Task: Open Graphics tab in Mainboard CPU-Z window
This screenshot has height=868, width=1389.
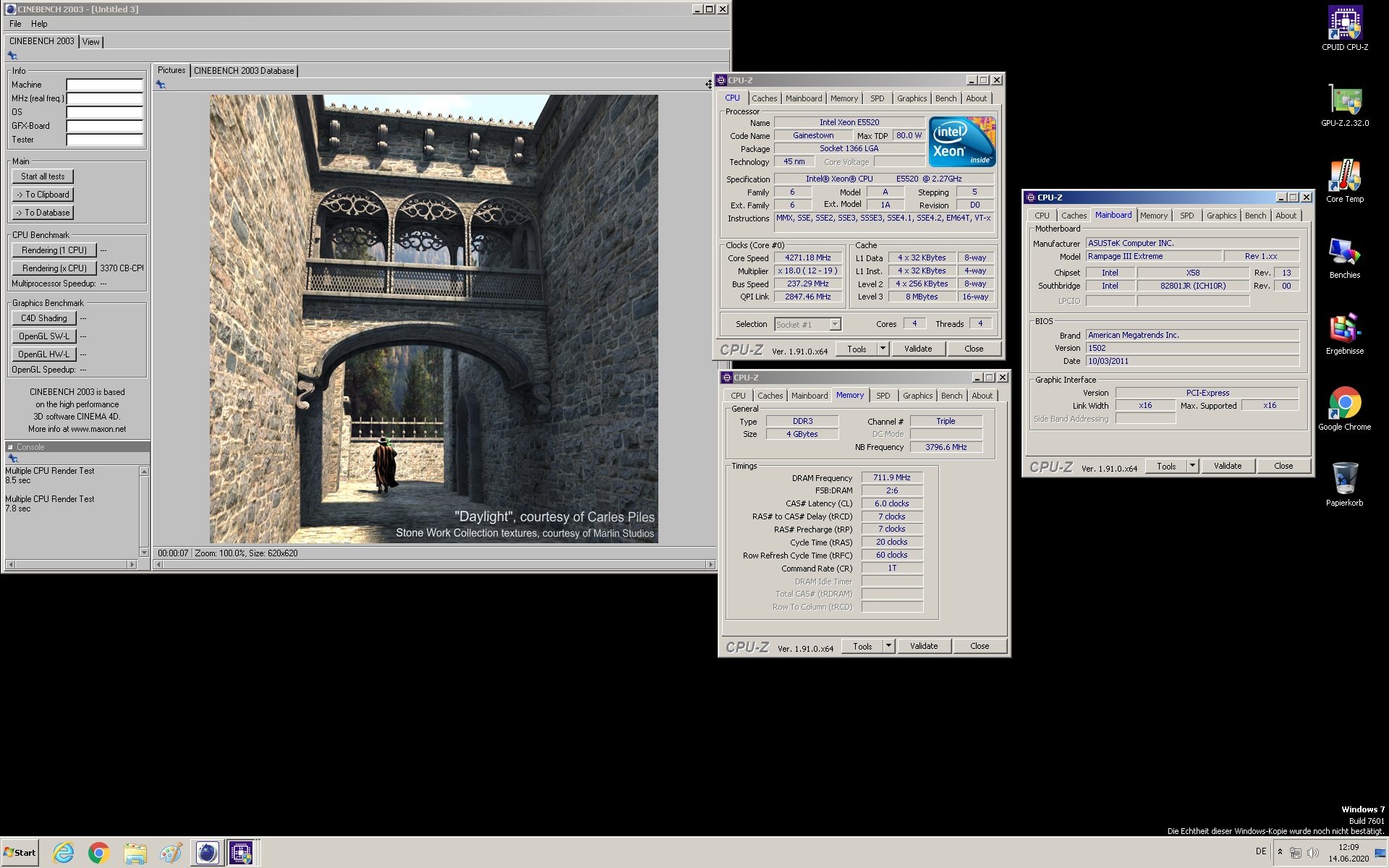Action: pyautogui.click(x=1221, y=216)
